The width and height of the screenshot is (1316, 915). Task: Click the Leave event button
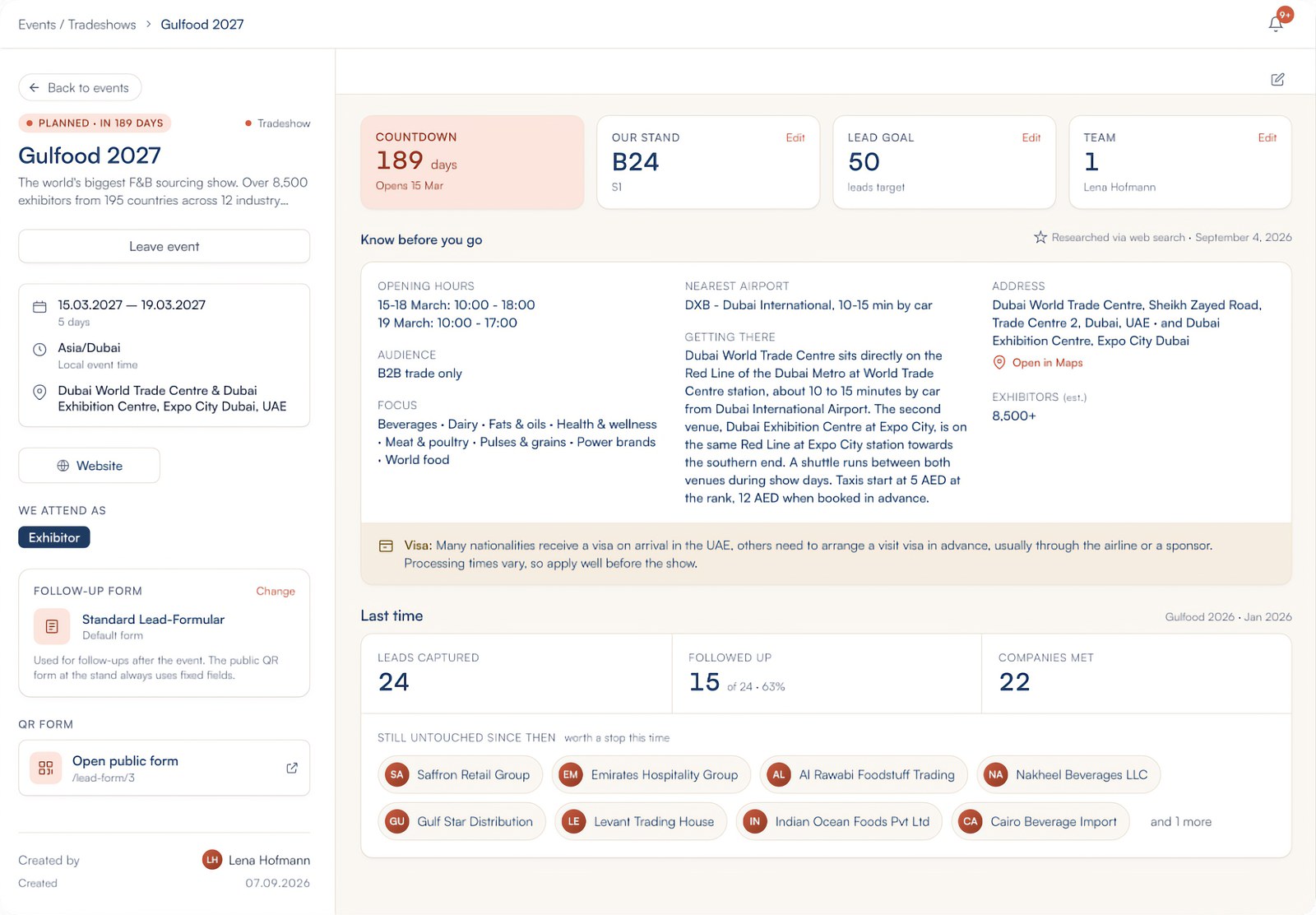pos(164,246)
